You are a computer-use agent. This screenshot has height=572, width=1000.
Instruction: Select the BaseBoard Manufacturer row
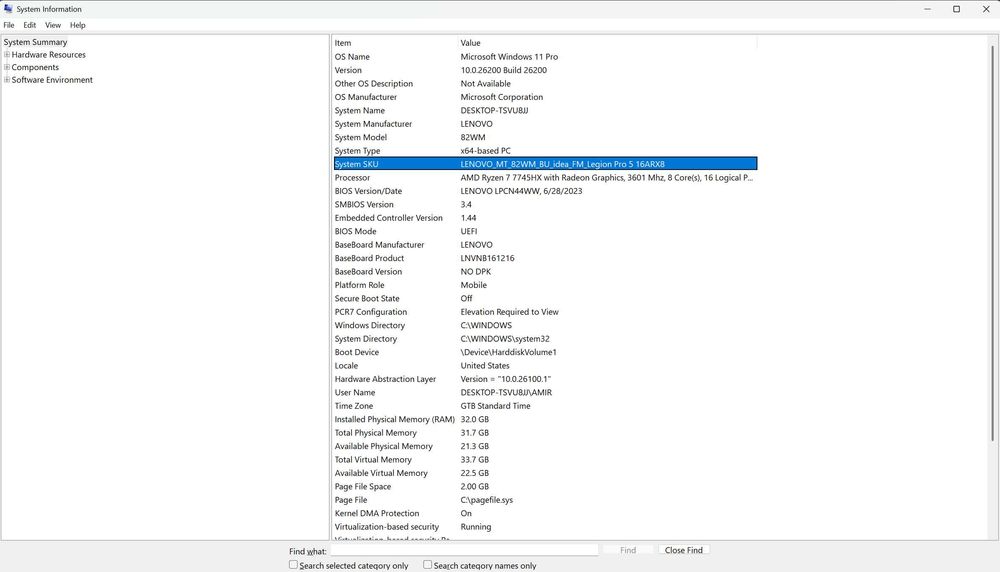[x=545, y=244]
